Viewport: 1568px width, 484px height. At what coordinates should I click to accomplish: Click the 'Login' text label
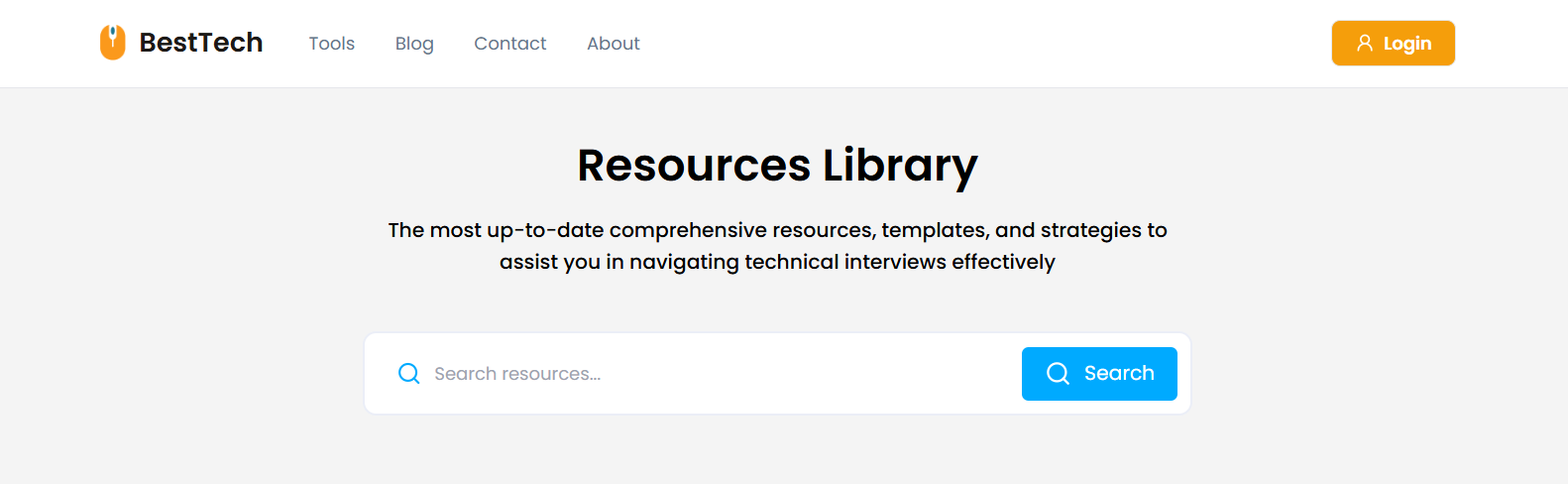(1407, 44)
